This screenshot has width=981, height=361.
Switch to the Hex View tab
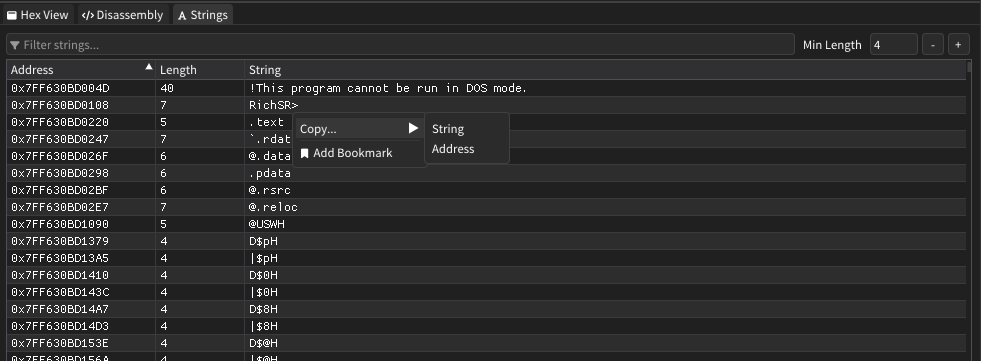[38, 15]
